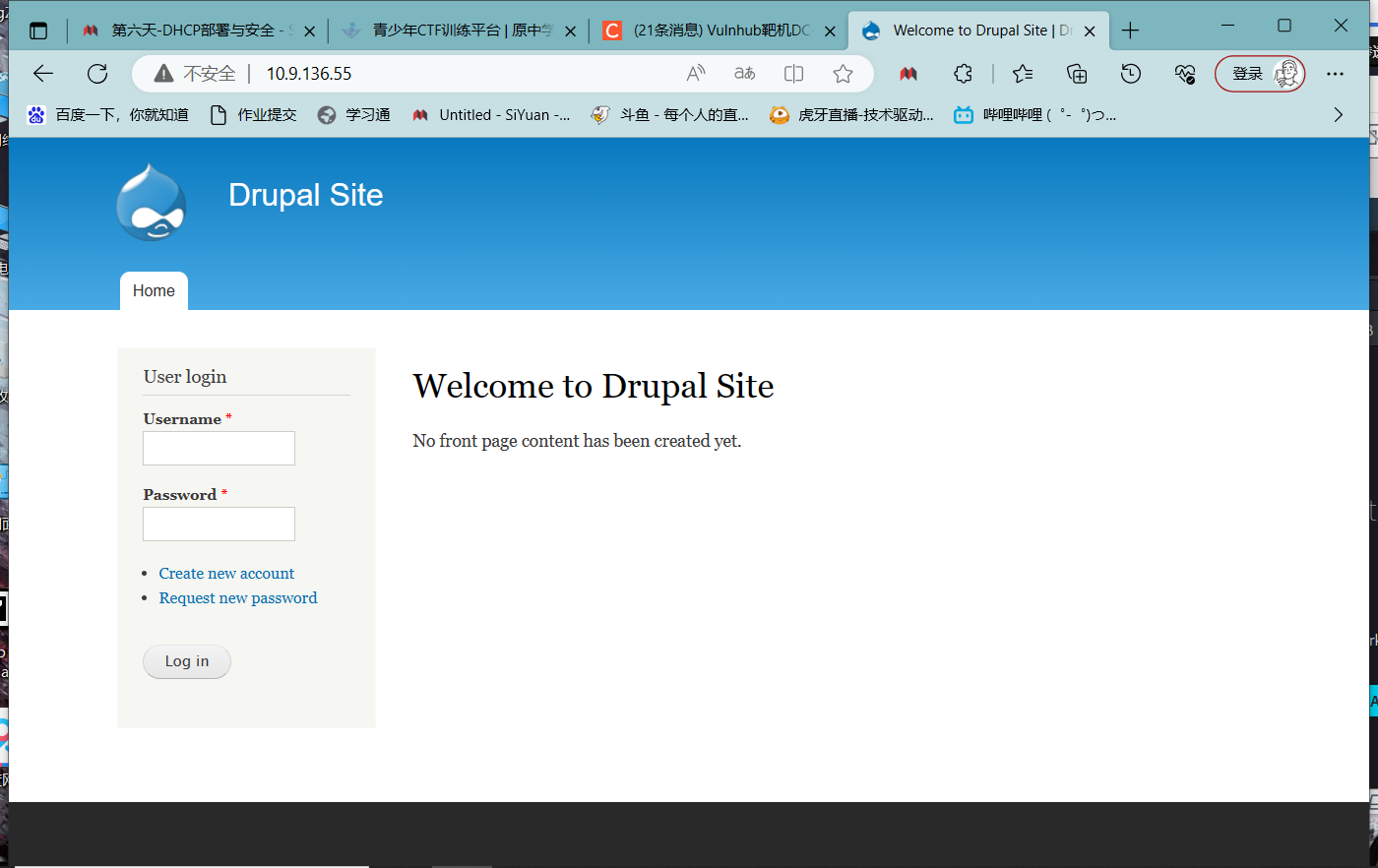
Task: Open the browser essentials heart icon
Action: 1185,74
